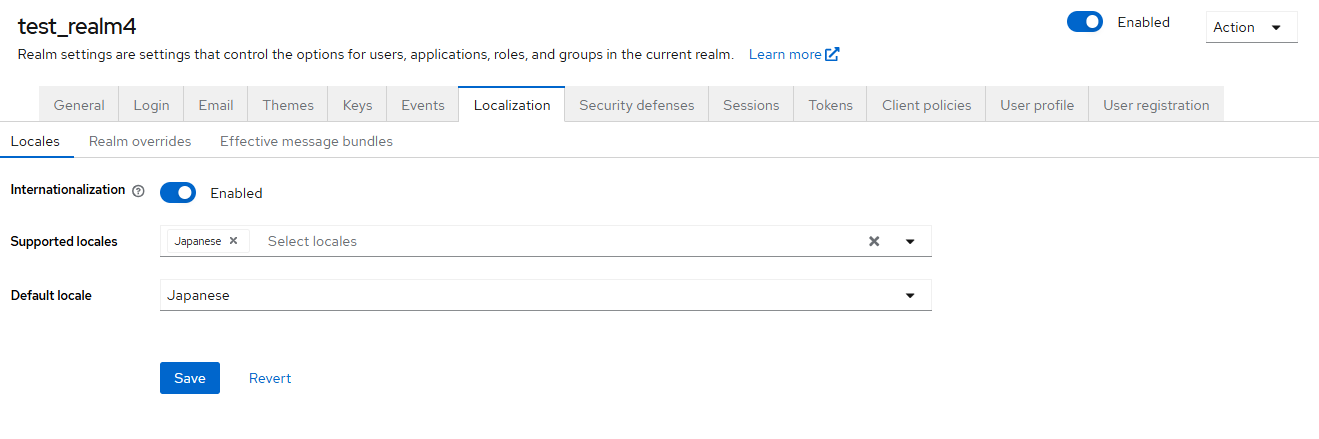The width and height of the screenshot is (1319, 439).
Task: Go to the Realm overrides subtab
Action: coord(140,141)
